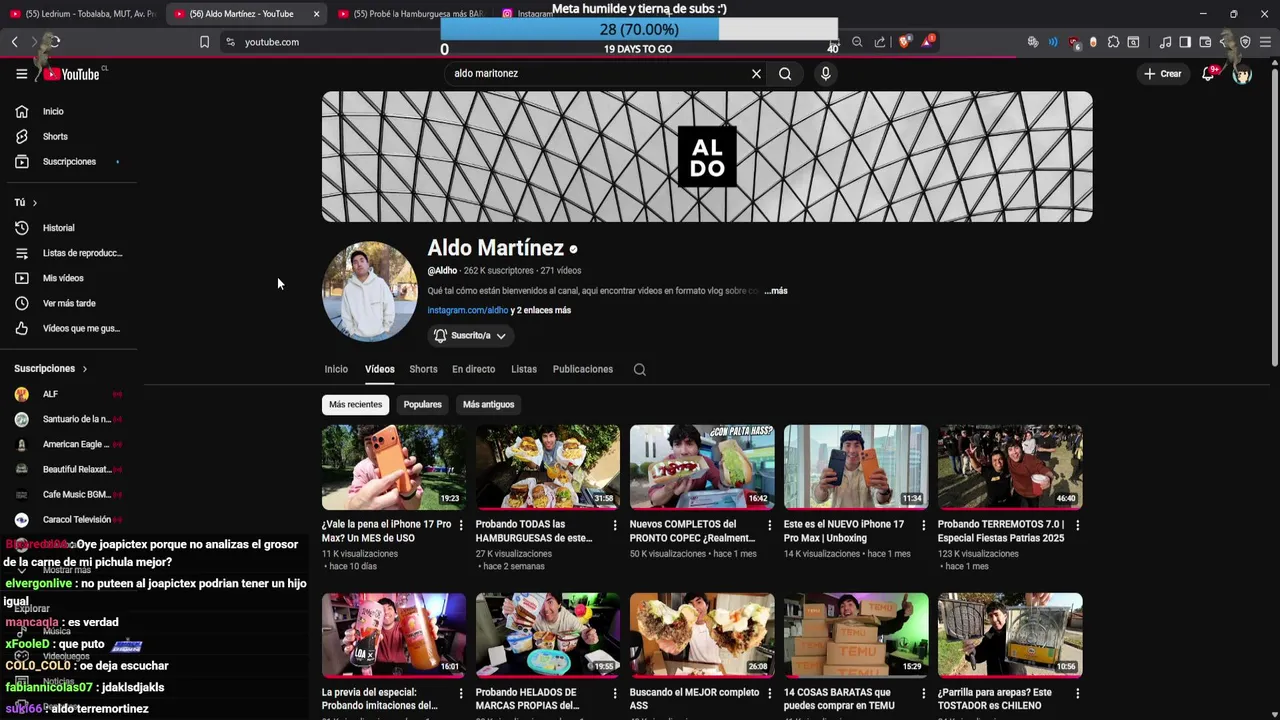Viewport: 1280px width, 720px height.
Task: Open the browser main menu icon
Action: (x=1265, y=42)
